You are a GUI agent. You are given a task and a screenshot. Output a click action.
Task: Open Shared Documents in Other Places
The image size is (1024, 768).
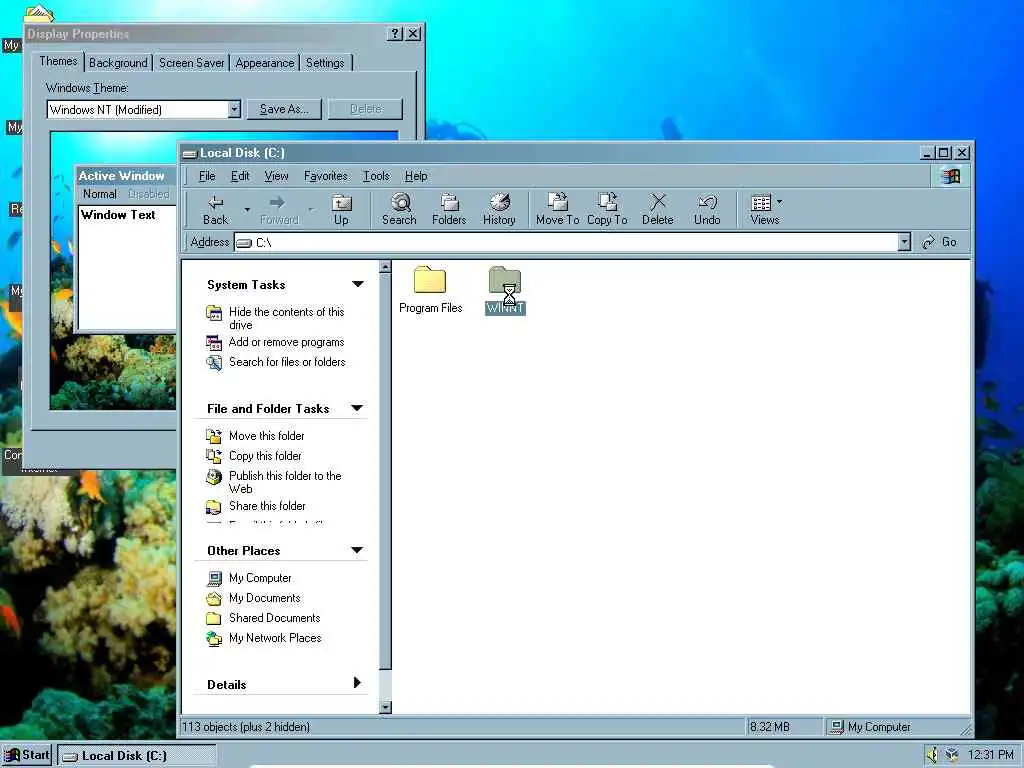[x=274, y=618]
